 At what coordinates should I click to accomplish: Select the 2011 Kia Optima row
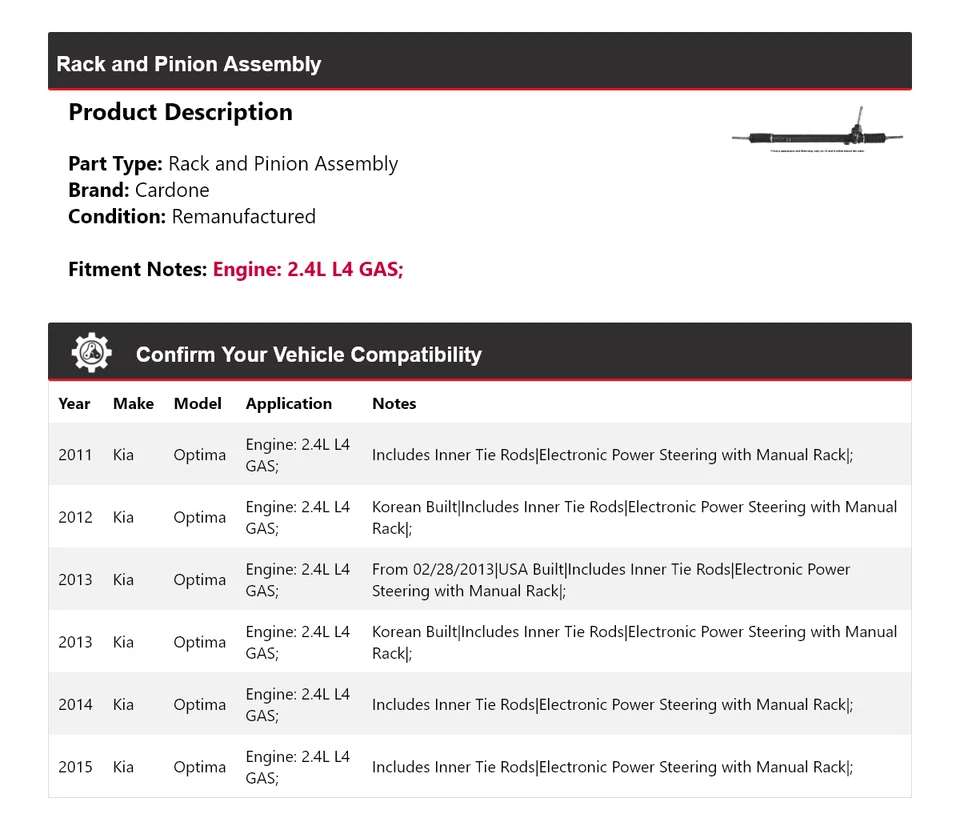tap(480, 455)
